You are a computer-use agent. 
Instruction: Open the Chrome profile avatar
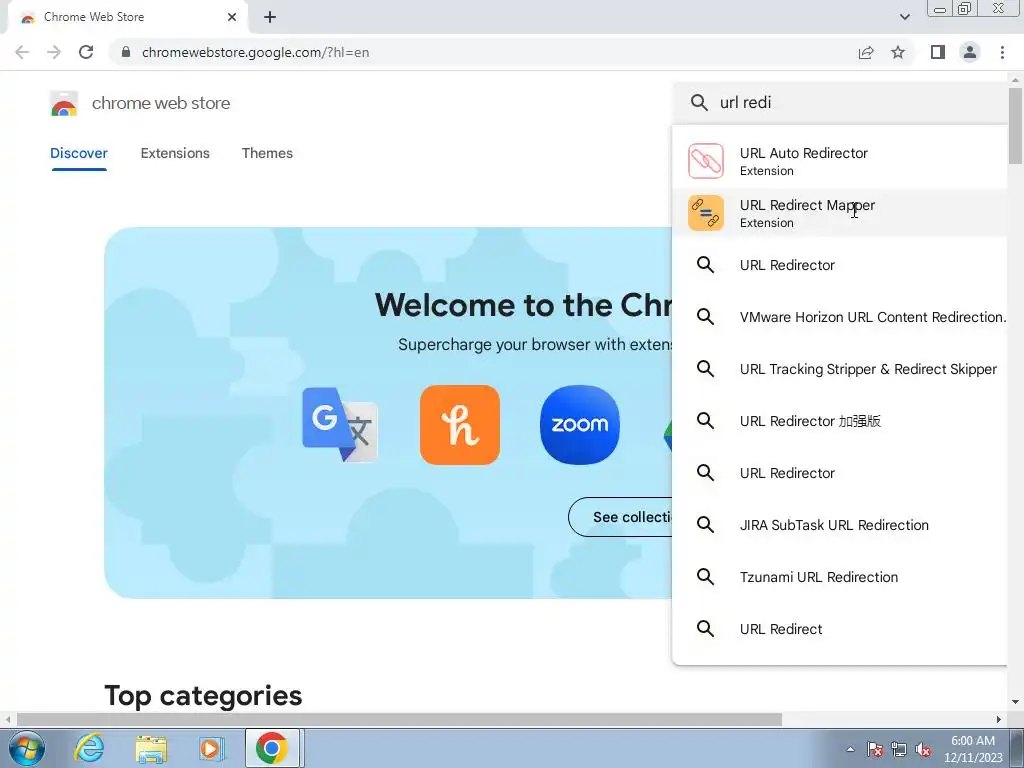point(970,52)
